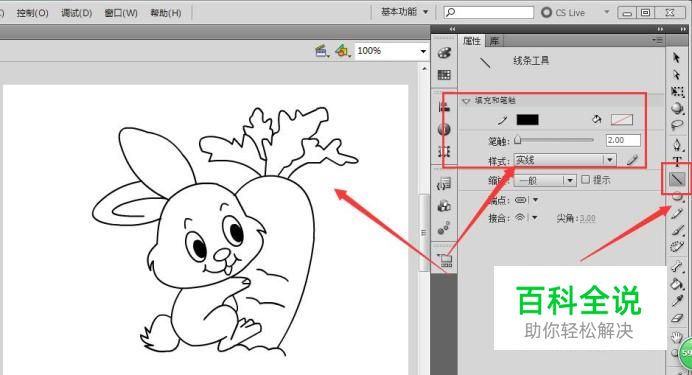692x375 pixels.
Task: Click the stroke value field 2.00
Action: [623, 140]
